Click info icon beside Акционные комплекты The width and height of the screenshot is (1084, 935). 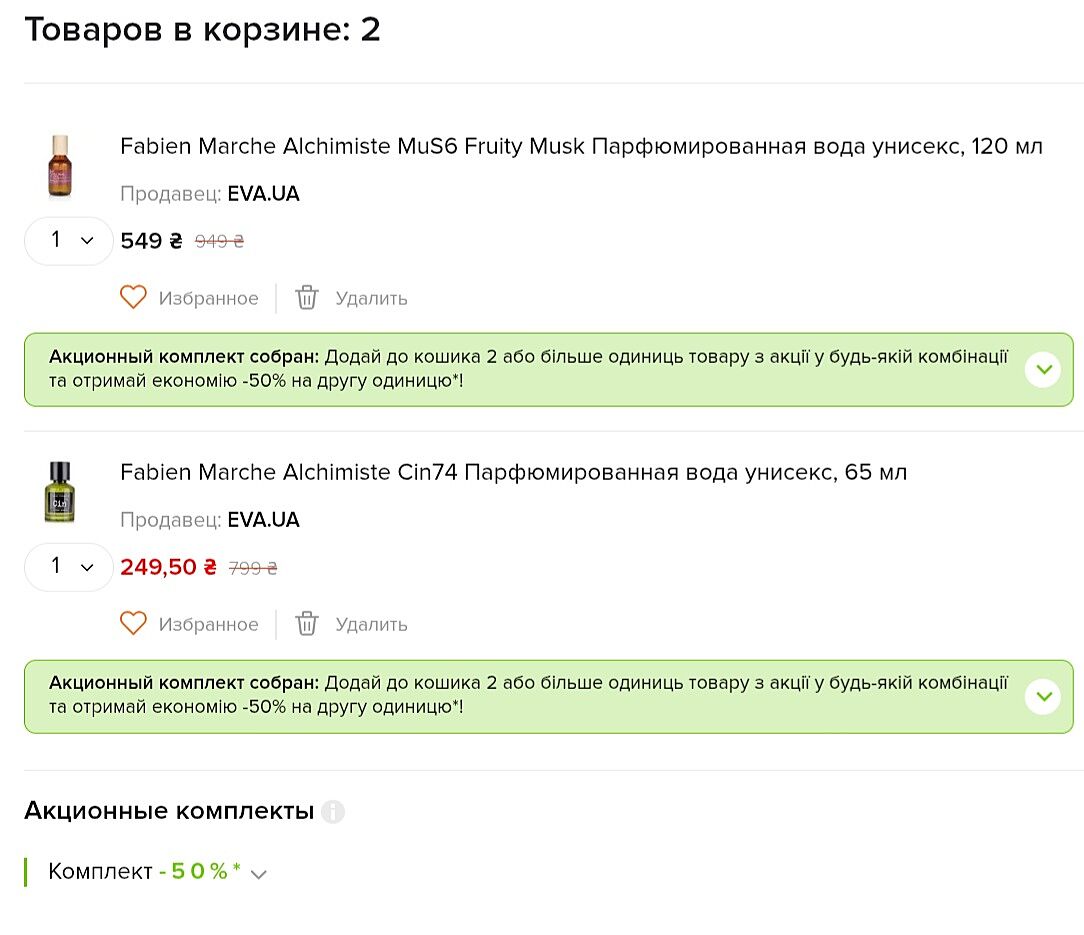point(333,811)
